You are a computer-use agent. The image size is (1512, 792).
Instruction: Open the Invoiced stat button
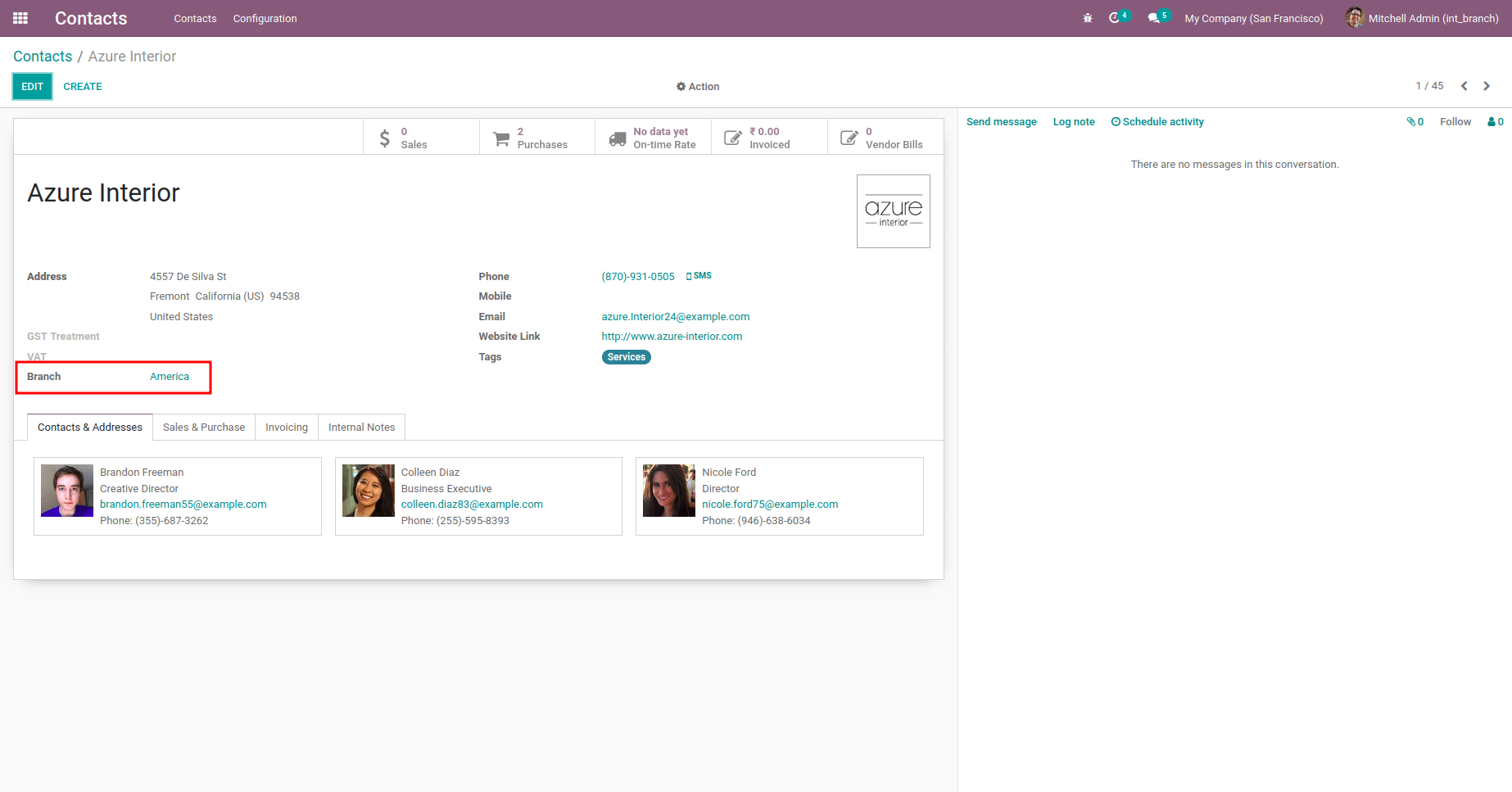click(x=768, y=138)
